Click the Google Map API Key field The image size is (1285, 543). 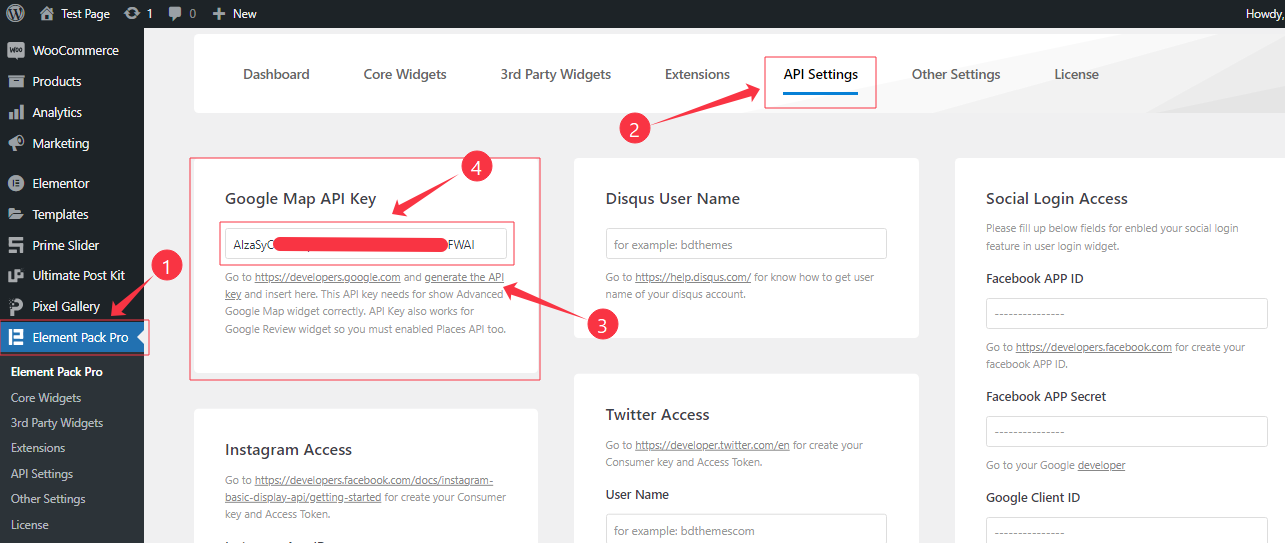(365, 244)
